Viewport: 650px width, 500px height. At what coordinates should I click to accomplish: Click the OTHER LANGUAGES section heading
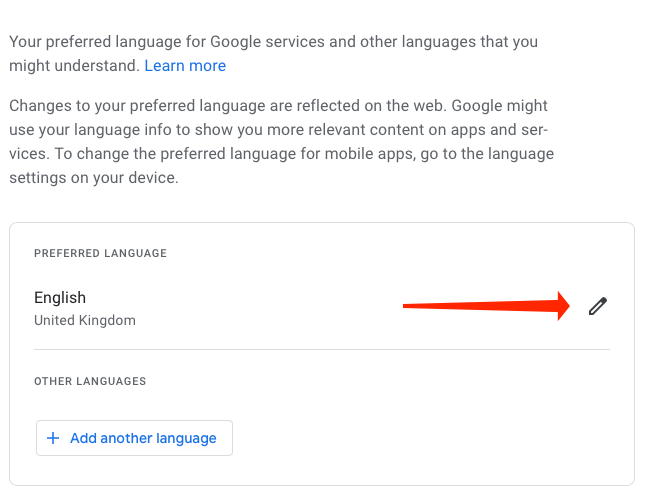[x=90, y=381]
